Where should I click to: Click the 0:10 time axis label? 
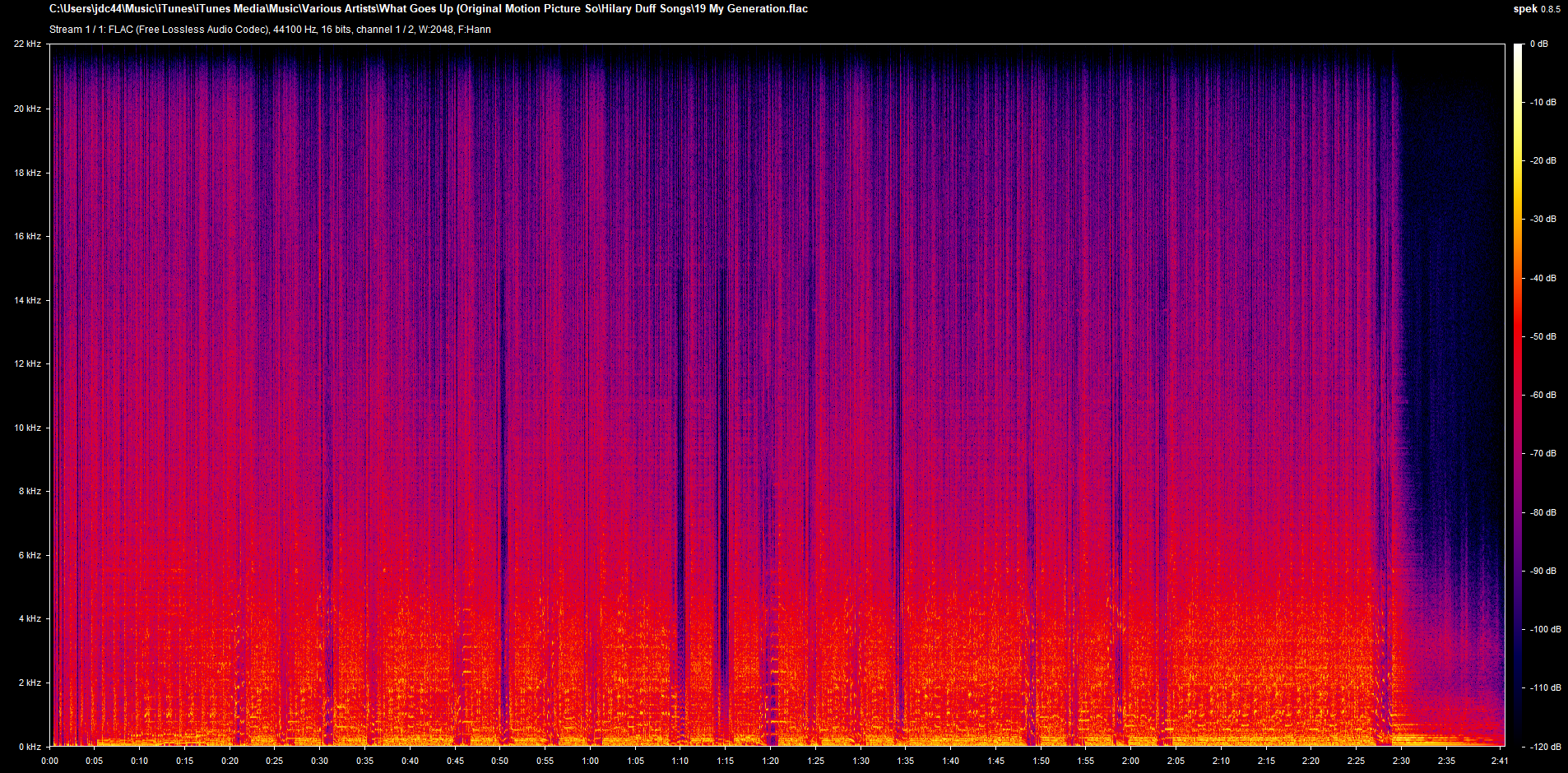tap(140, 761)
